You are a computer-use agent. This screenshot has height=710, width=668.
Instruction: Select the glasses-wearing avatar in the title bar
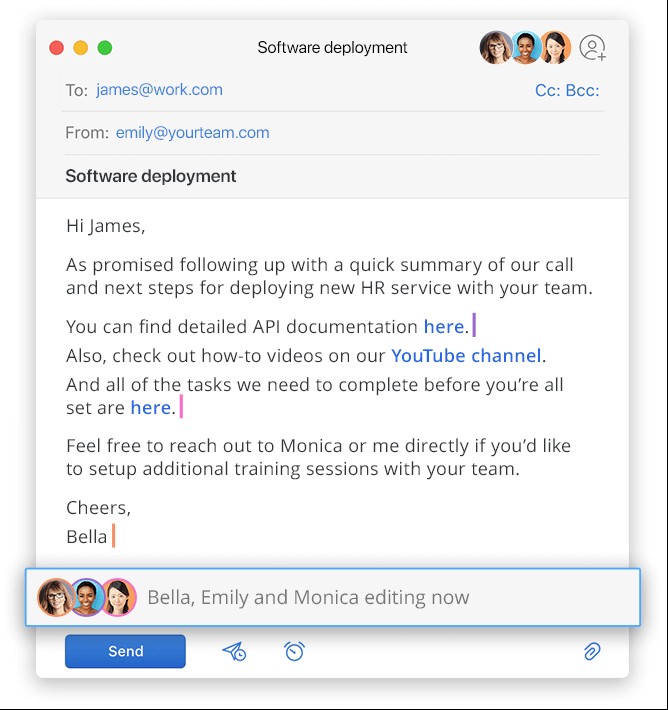tap(496, 48)
